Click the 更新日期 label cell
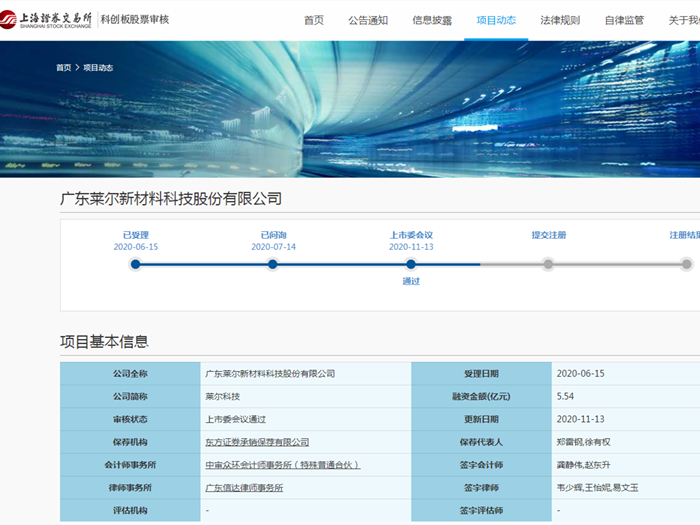 click(481, 419)
